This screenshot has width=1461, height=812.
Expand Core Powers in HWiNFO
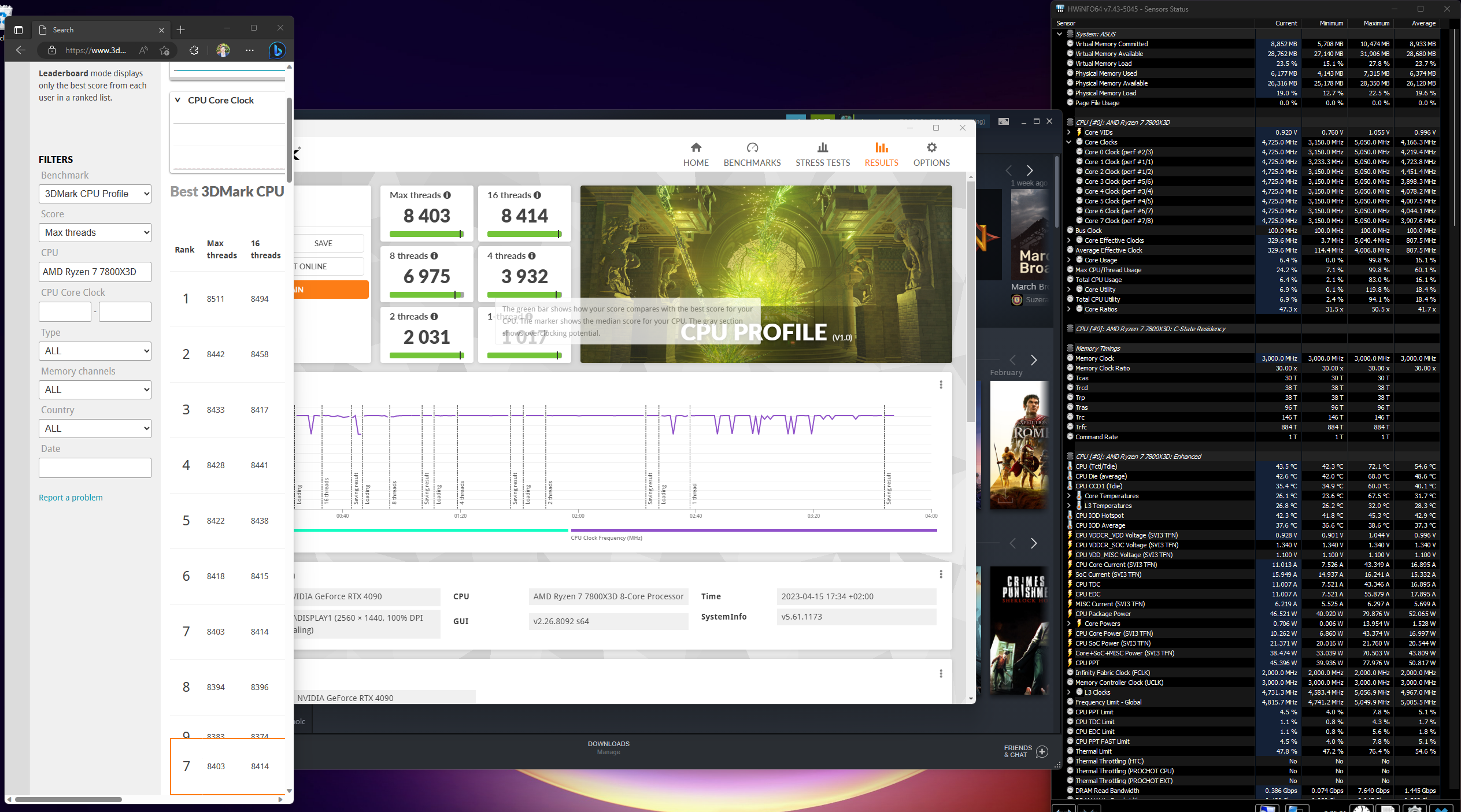tap(1068, 624)
